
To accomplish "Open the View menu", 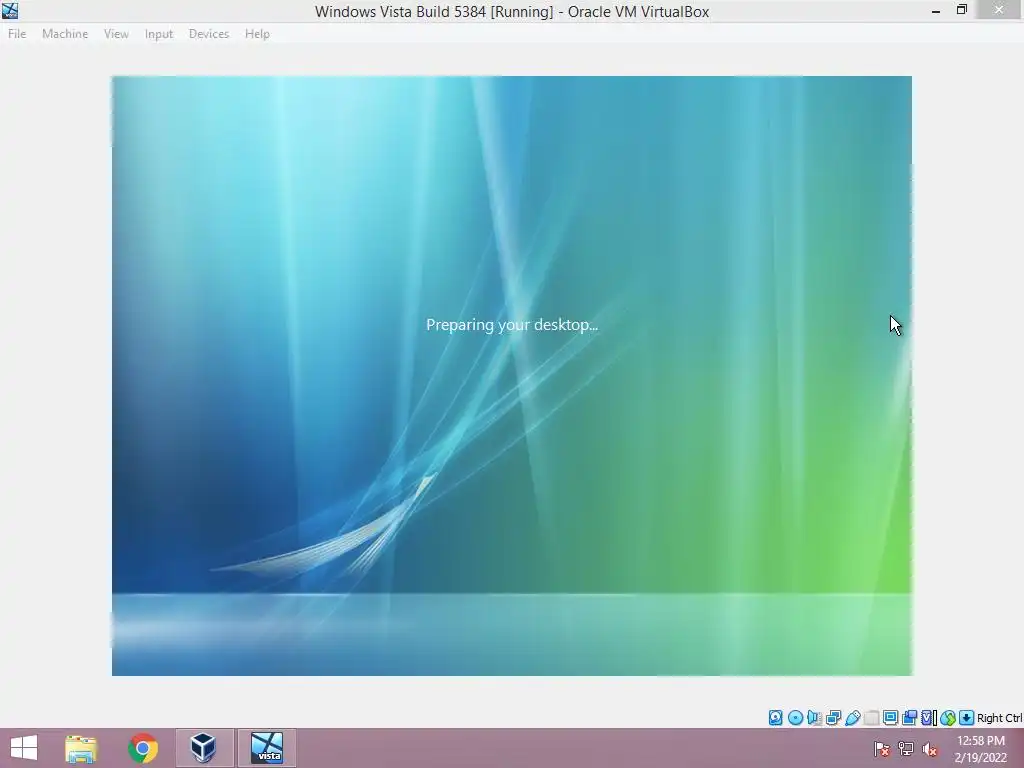I will [x=116, y=34].
